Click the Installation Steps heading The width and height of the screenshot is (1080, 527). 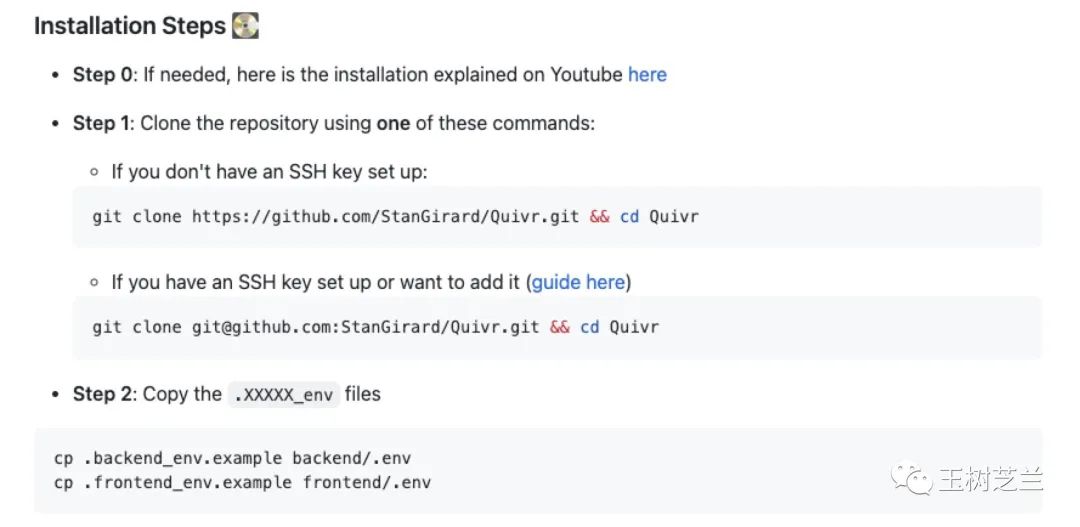[x=130, y=26]
